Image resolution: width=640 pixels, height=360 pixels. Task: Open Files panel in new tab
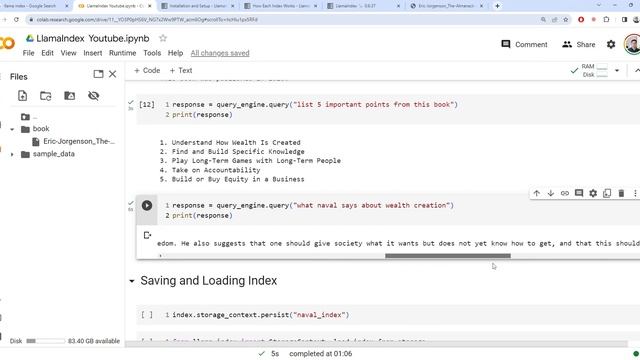pos(98,74)
